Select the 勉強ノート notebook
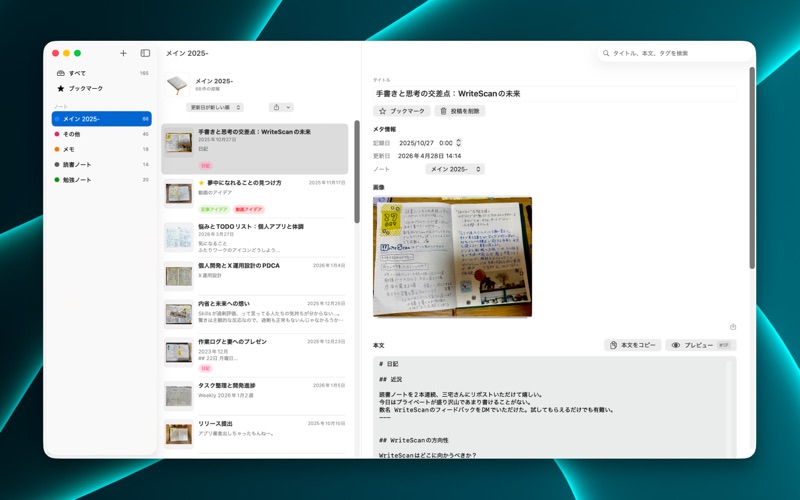 click(102, 180)
